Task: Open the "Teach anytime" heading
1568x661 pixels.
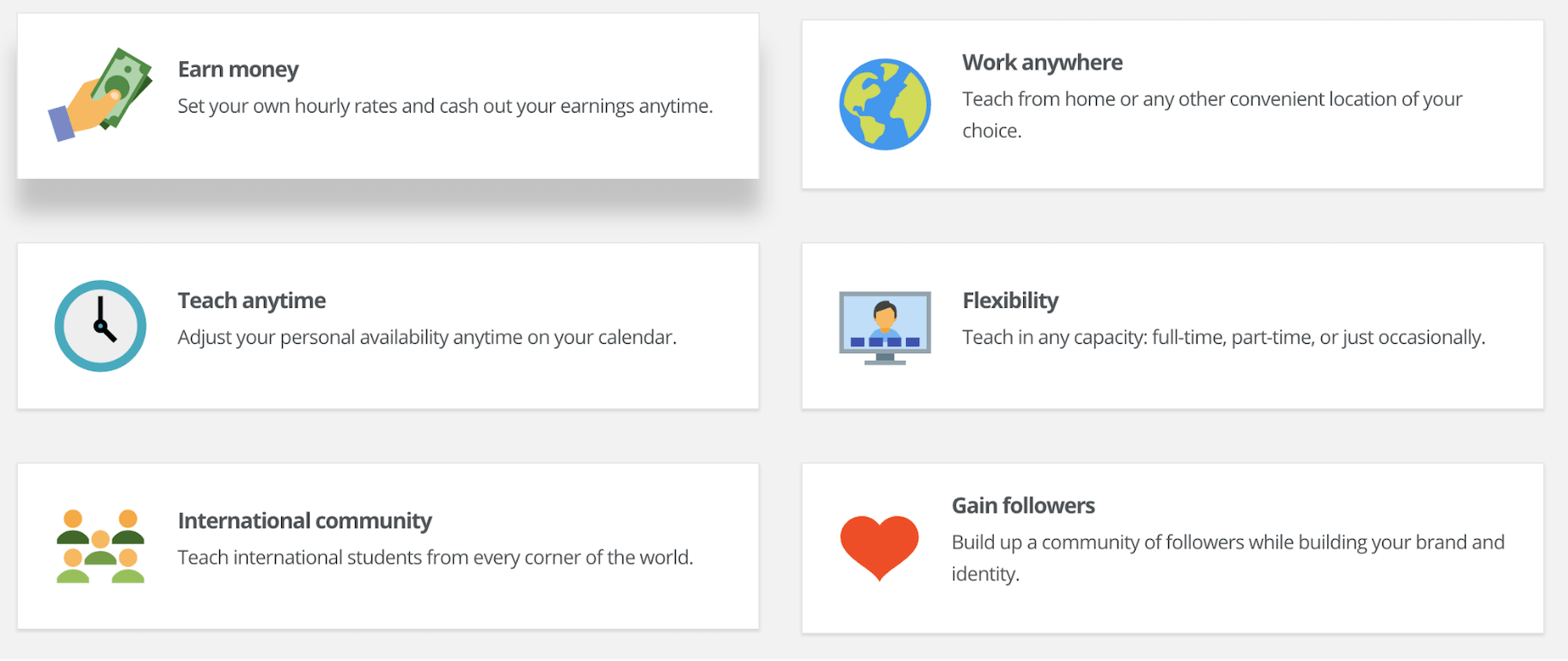Action: click(252, 301)
